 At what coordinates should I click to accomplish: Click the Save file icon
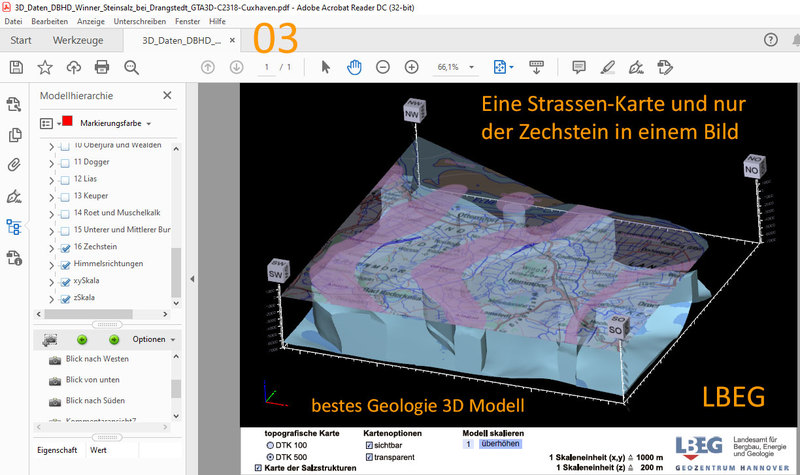16,67
